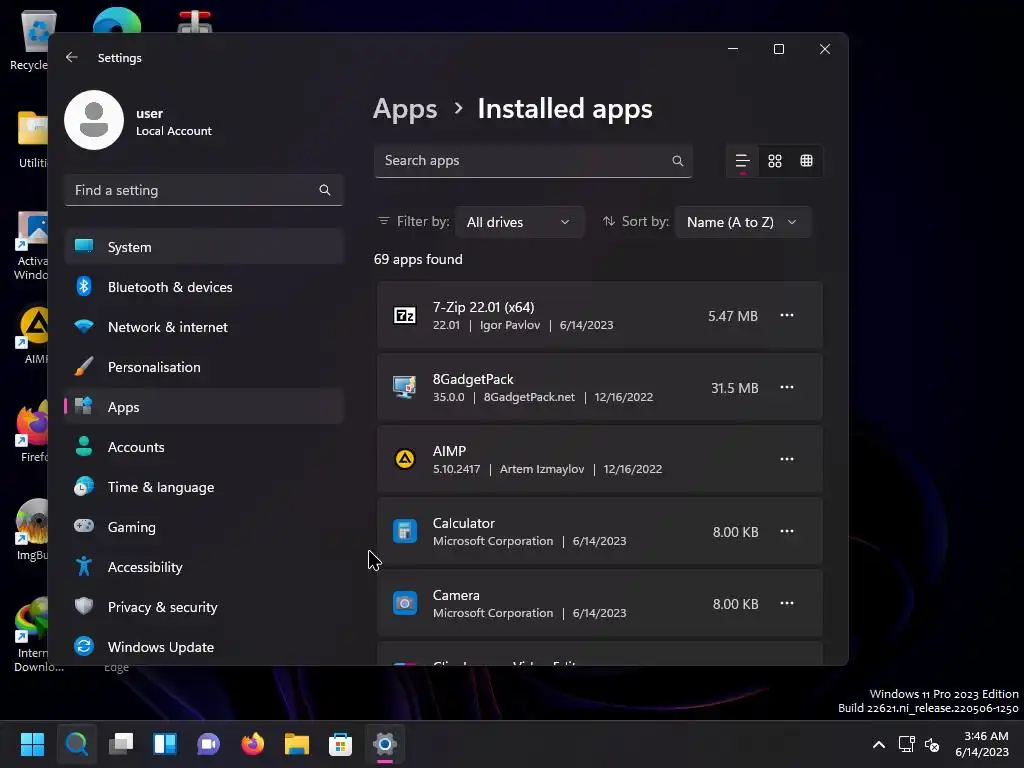Open System settings
1024x768 pixels.
(x=204, y=247)
